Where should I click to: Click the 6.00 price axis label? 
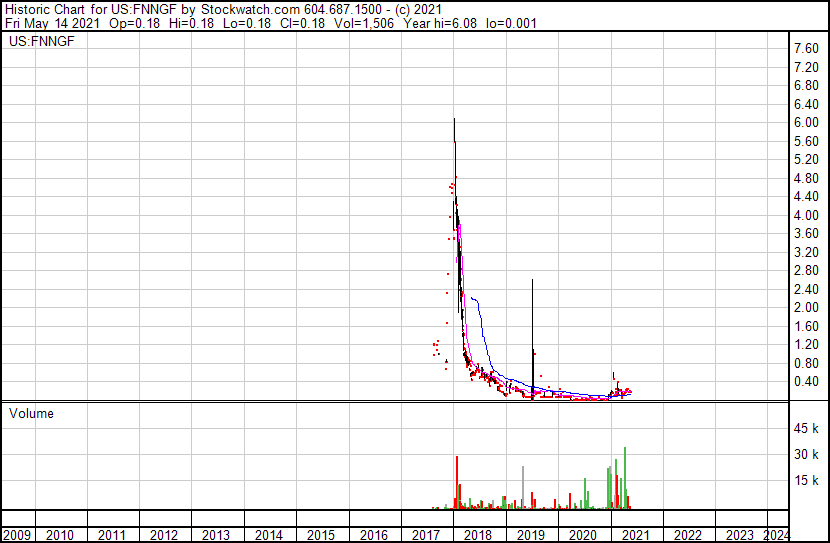(806, 122)
